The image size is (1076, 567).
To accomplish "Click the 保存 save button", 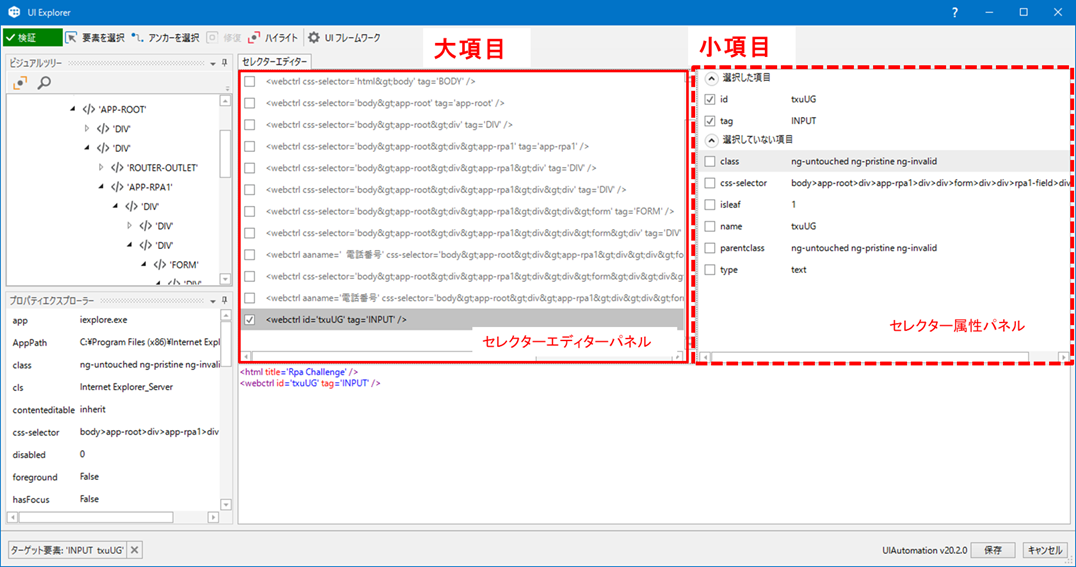I will [x=993, y=550].
